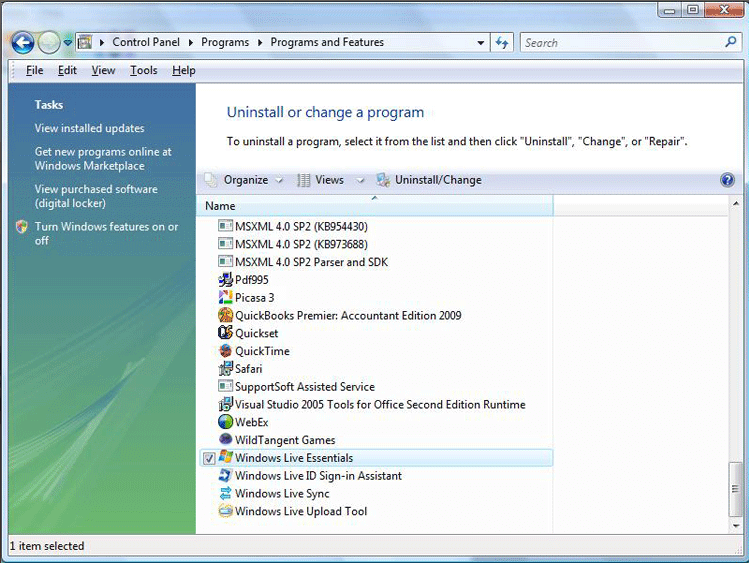The height and width of the screenshot is (563, 749).
Task: Open the address bar history dropdown
Action: pos(481,42)
